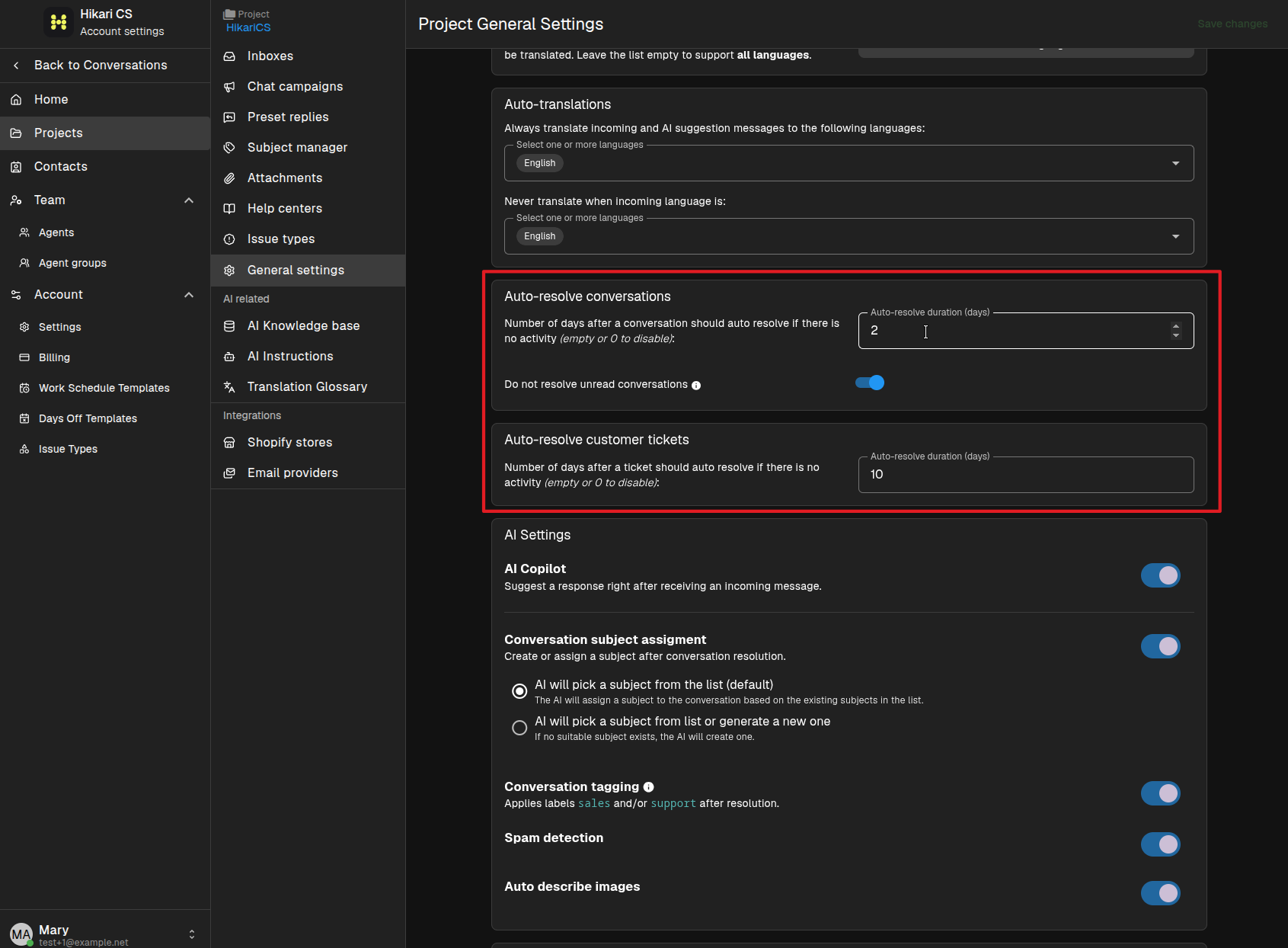Go to Account menu item
Screen dimensions: 1288x948
click(105, 295)
